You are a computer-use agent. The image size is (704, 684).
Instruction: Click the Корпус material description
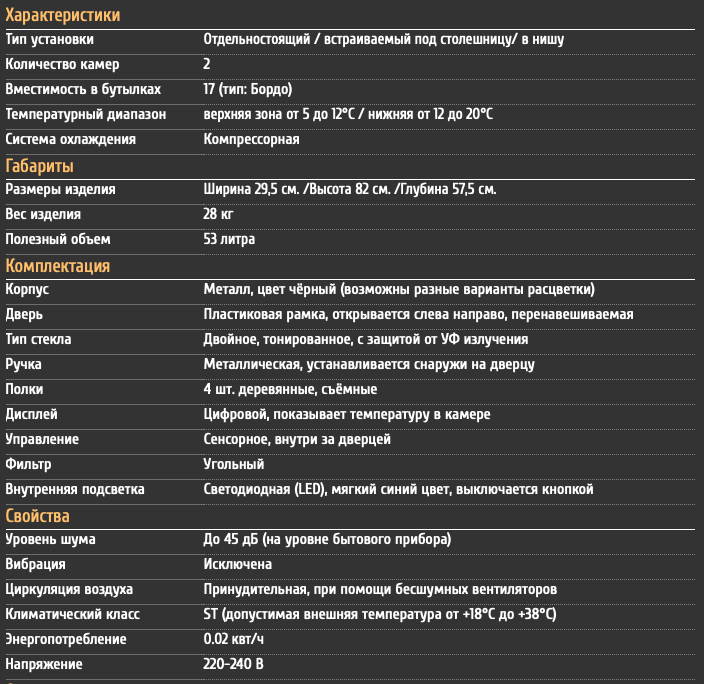(x=399, y=289)
